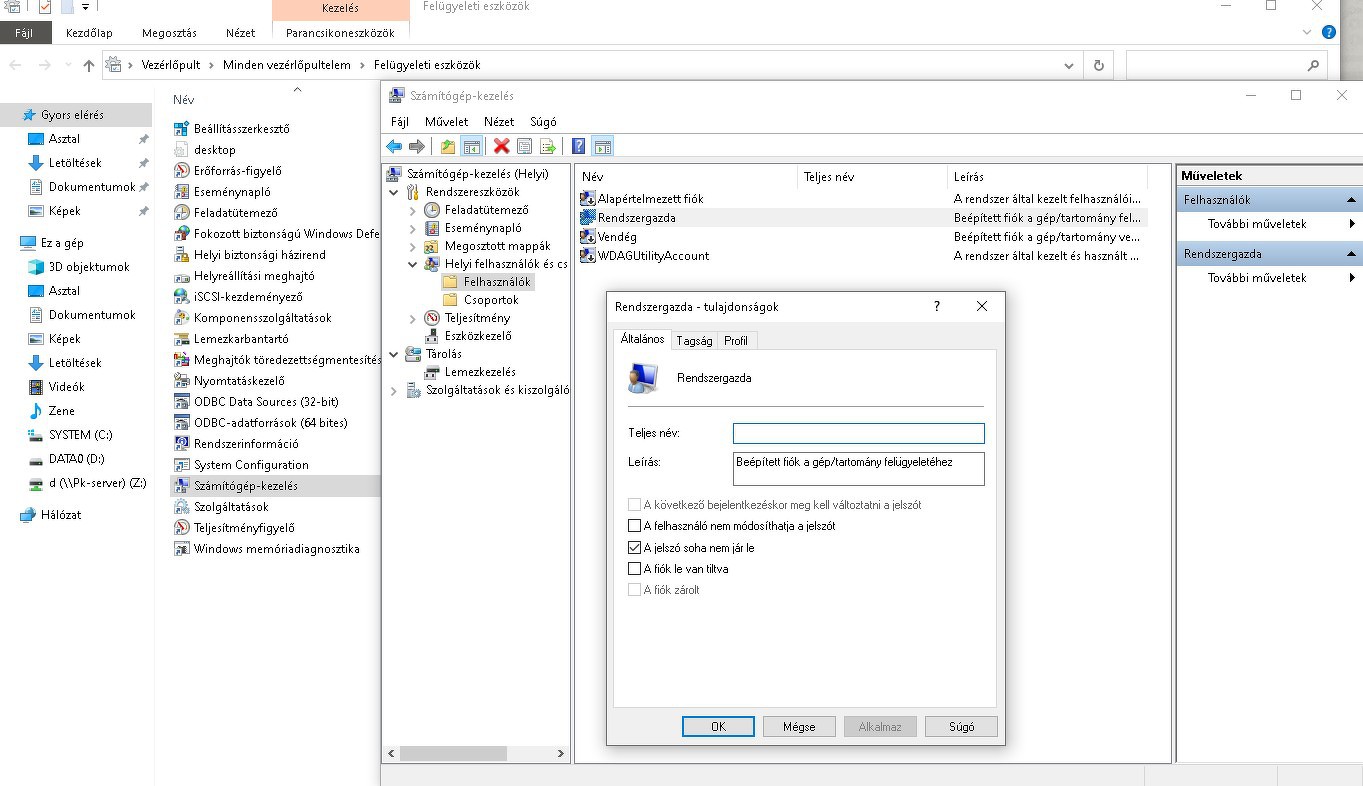Collapse Helyi felhasználók és csoportok node
Image resolution: width=1363 pixels, height=786 pixels.
(x=413, y=264)
